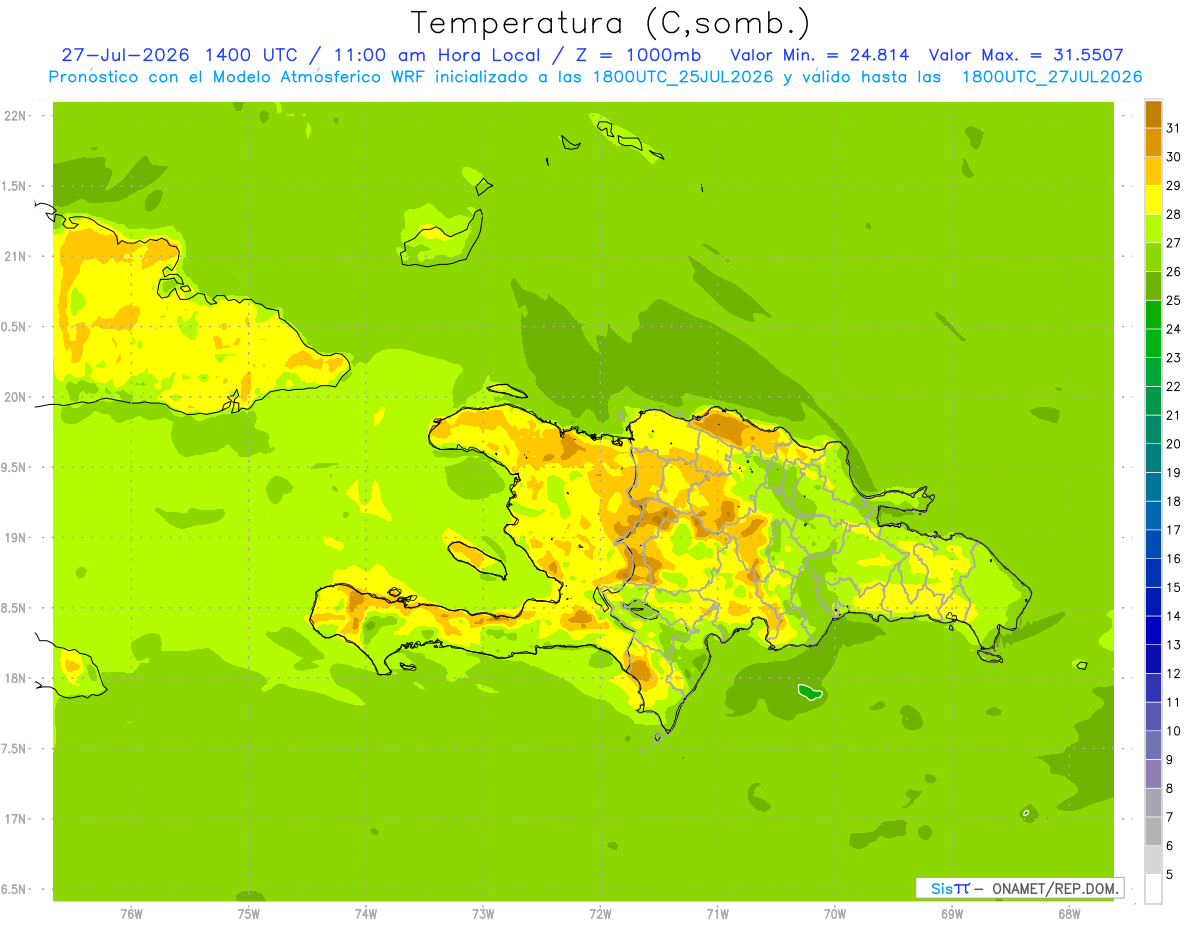Pick the orange swatch between 30 and 31
The image size is (1200, 927).
click(1153, 142)
